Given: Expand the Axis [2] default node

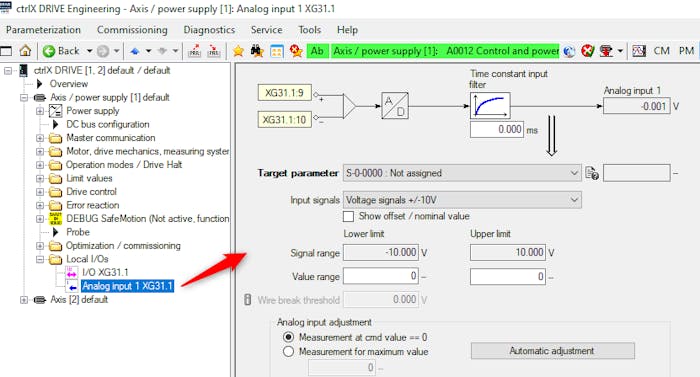Looking at the screenshot, I should [24, 300].
